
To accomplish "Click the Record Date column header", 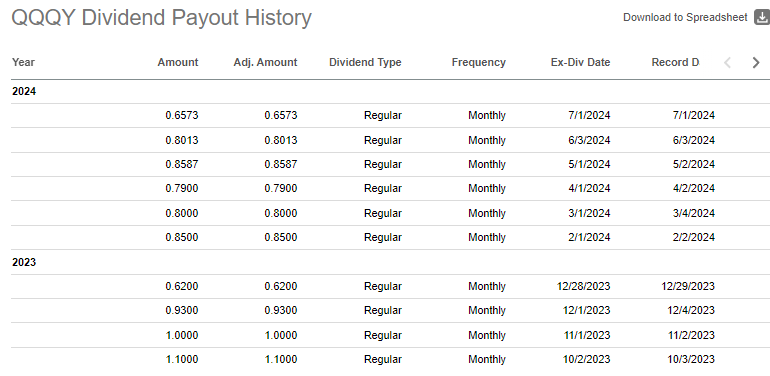I will point(675,62).
